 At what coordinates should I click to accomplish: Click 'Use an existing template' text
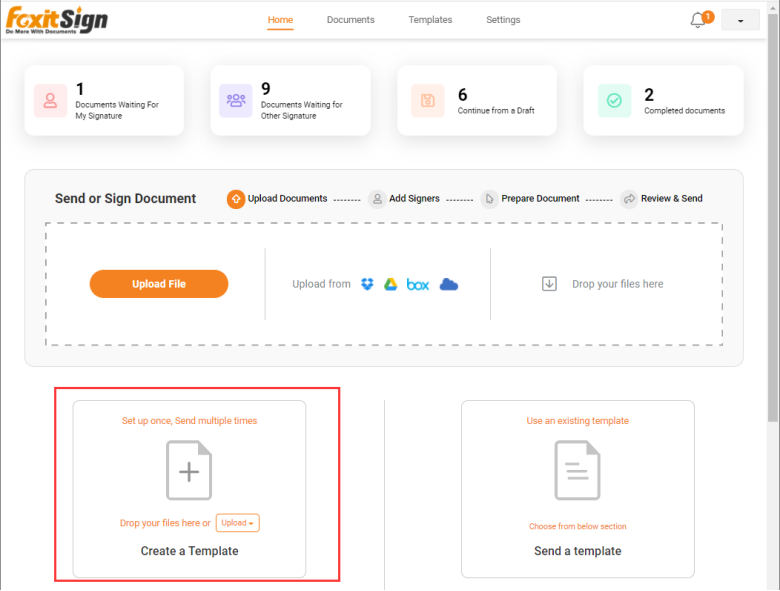click(578, 421)
